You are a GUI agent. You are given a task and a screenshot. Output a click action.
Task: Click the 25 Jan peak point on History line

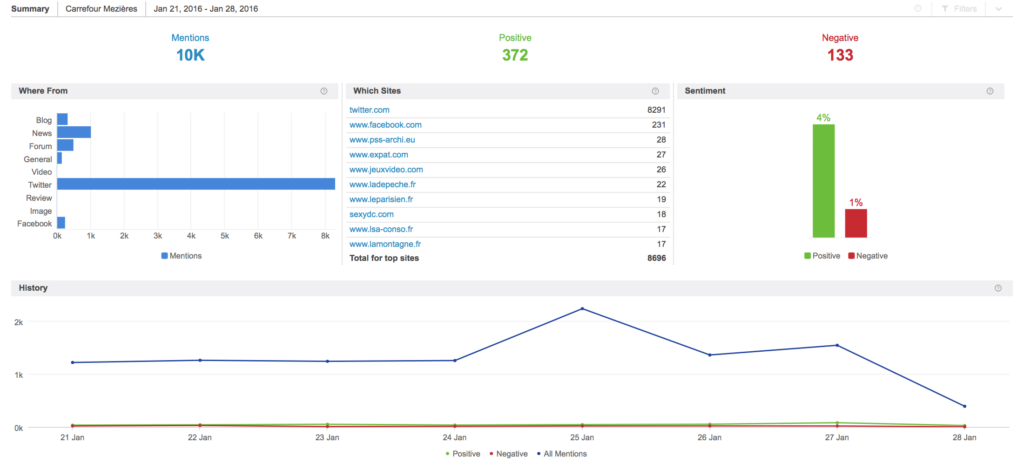pyautogui.click(x=582, y=309)
